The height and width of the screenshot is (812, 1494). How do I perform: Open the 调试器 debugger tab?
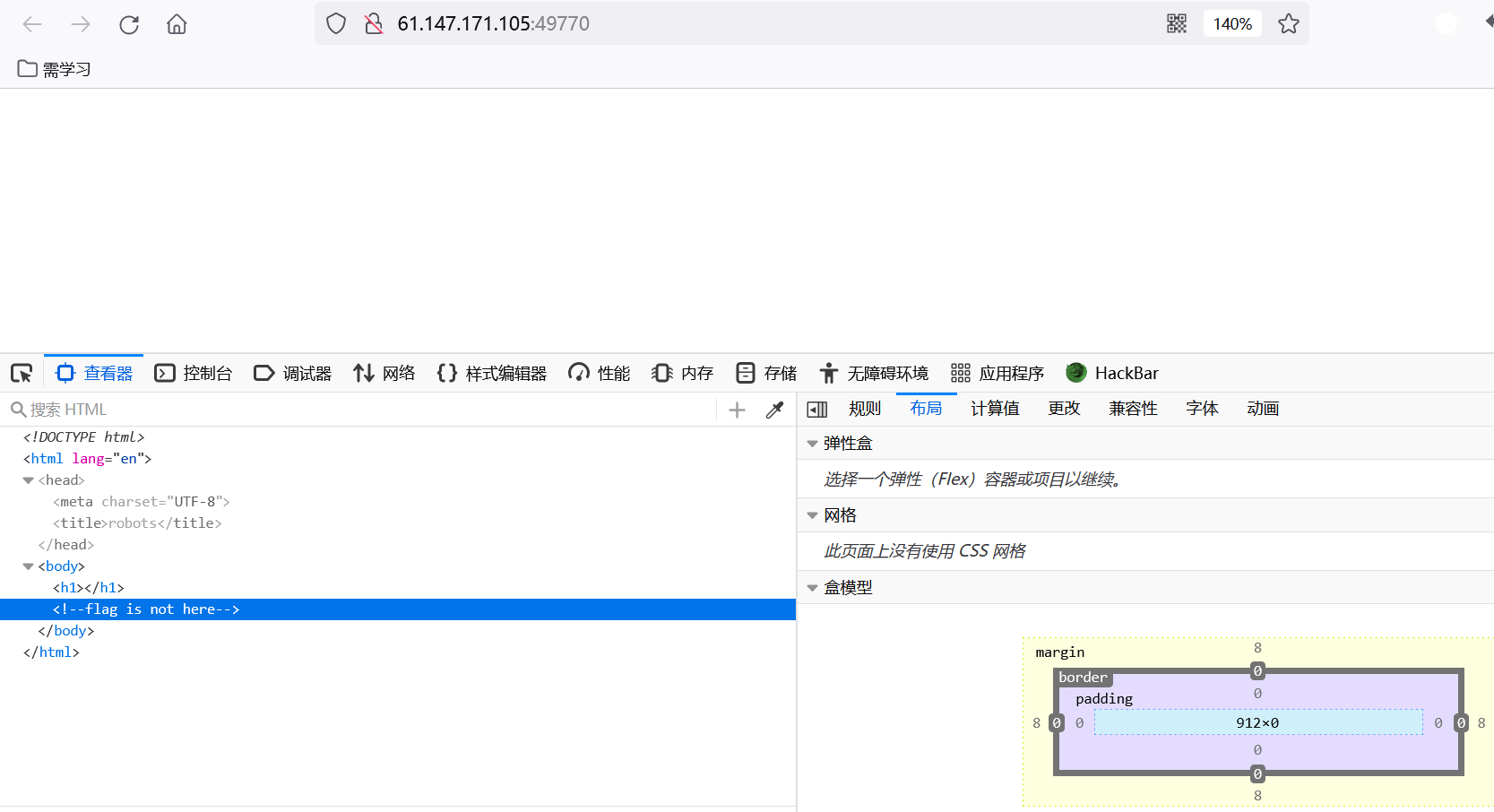pos(293,373)
